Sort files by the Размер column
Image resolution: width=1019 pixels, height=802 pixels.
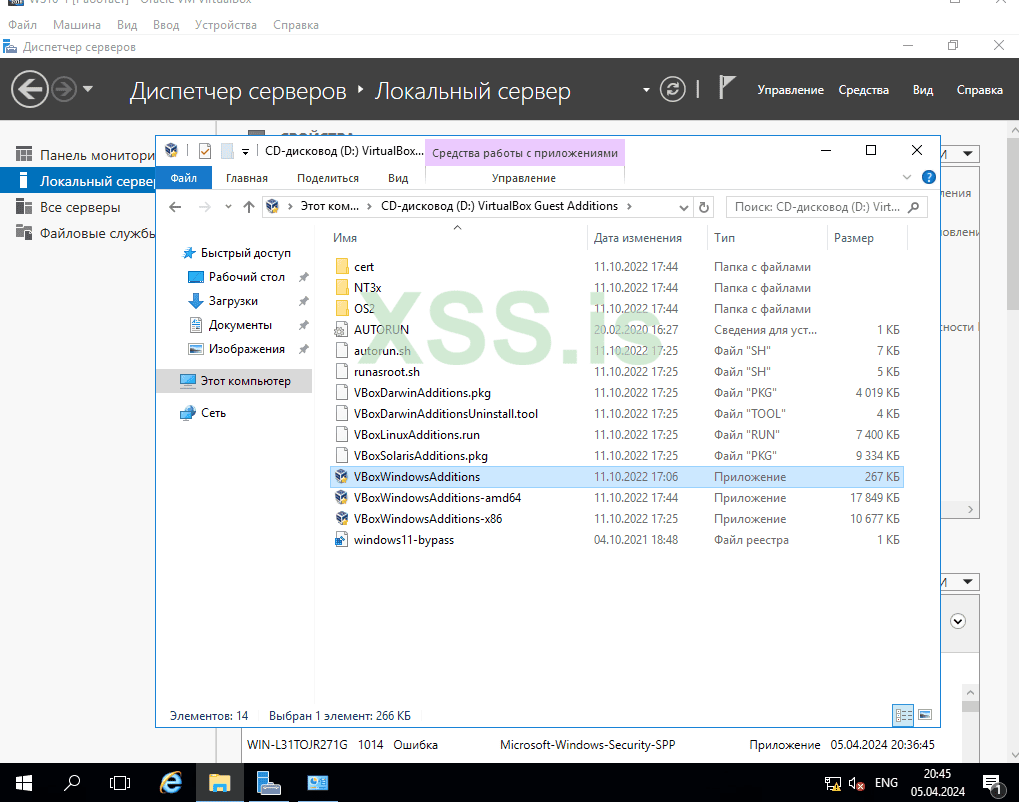[x=854, y=238]
